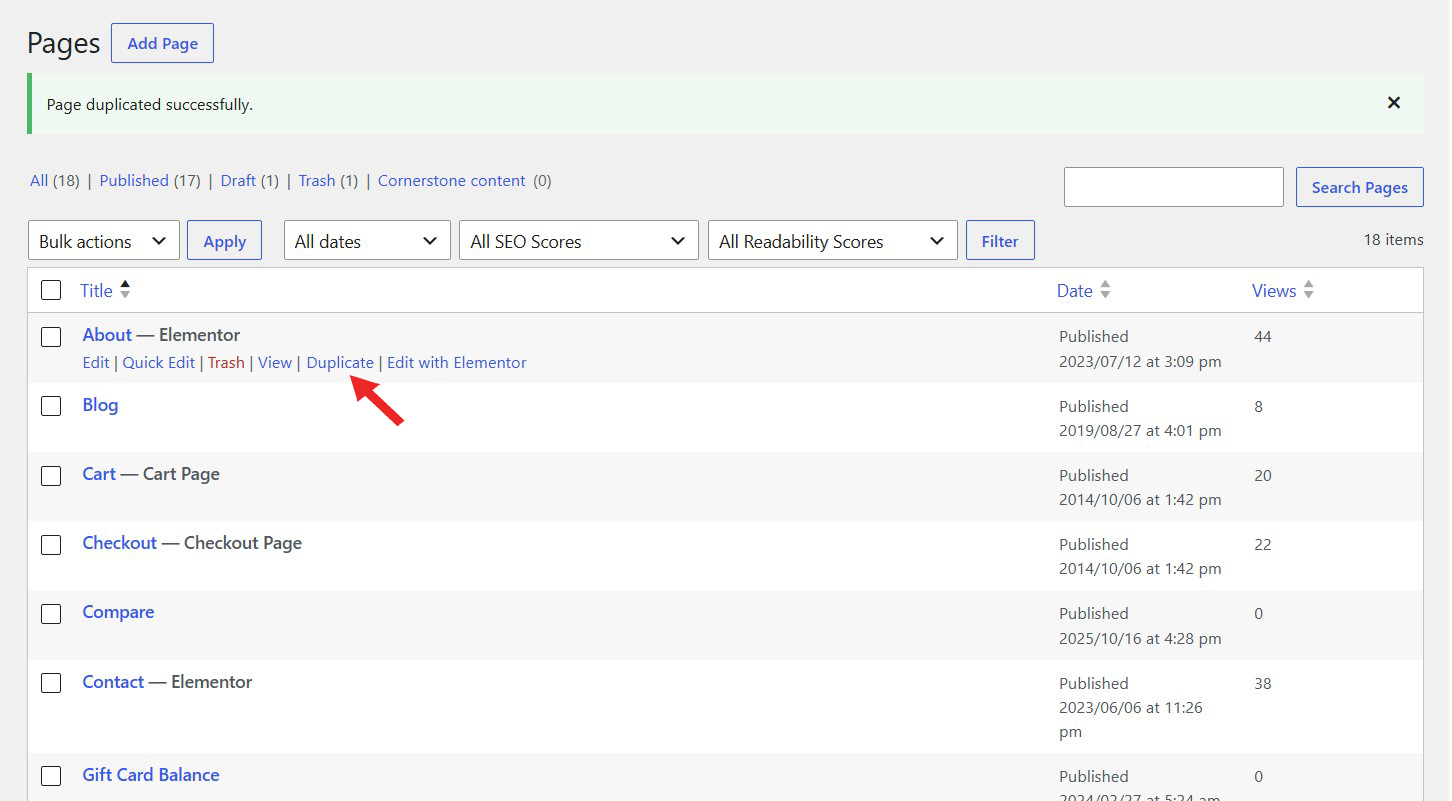Click Edit under the About page
This screenshot has height=801, width=1452.
point(96,363)
